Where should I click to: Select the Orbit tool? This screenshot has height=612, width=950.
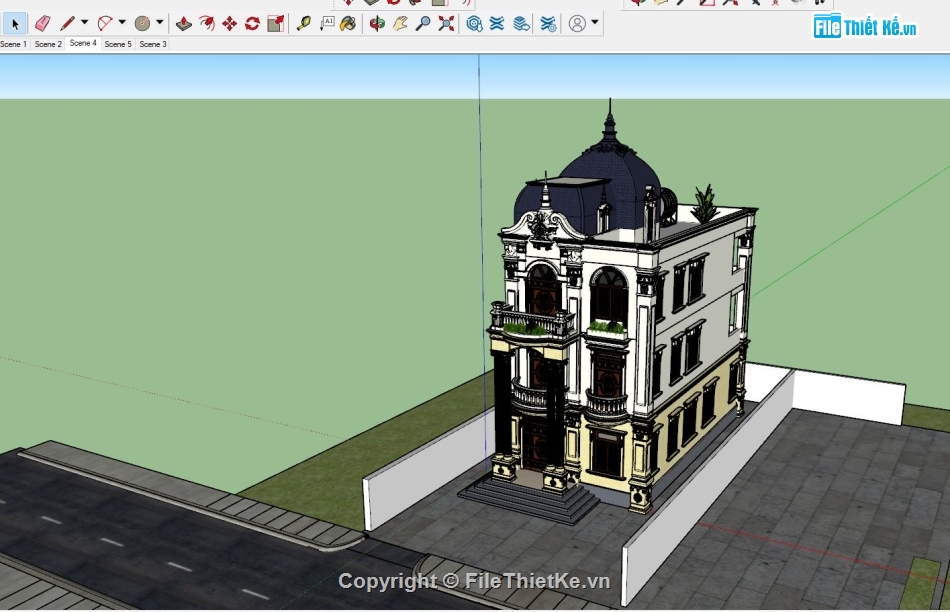pos(377,24)
